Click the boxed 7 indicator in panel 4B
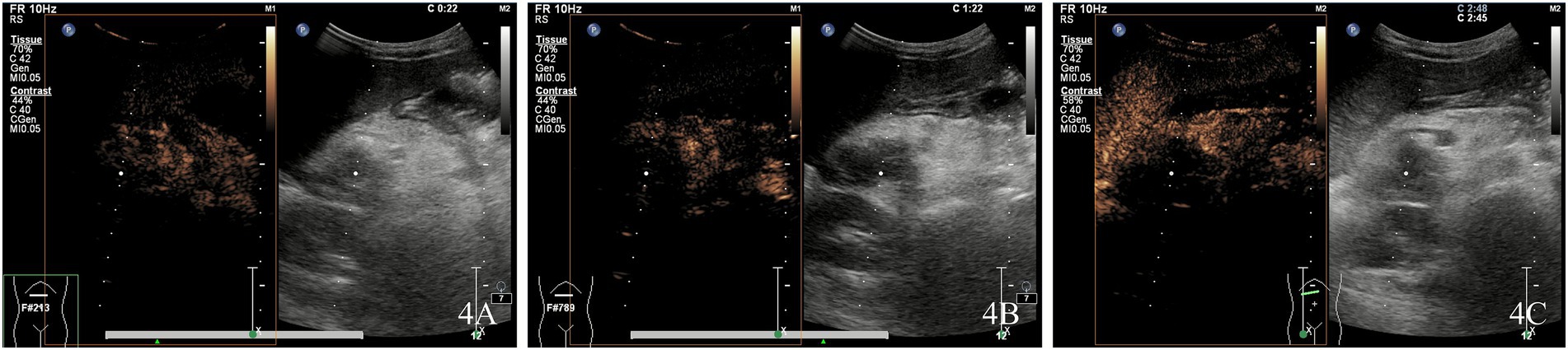 (1026, 298)
